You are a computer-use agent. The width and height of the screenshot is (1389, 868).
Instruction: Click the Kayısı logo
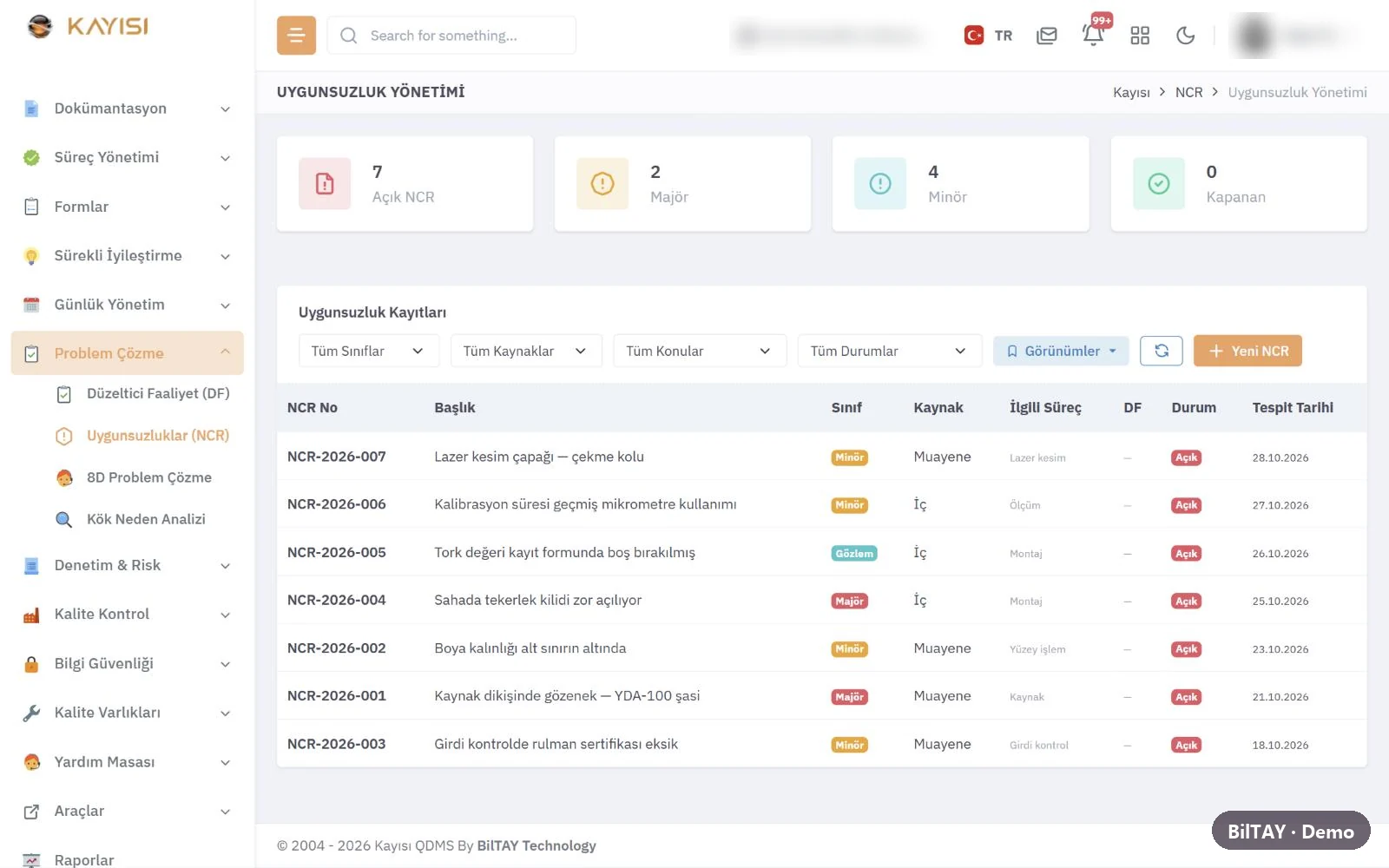[88, 26]
